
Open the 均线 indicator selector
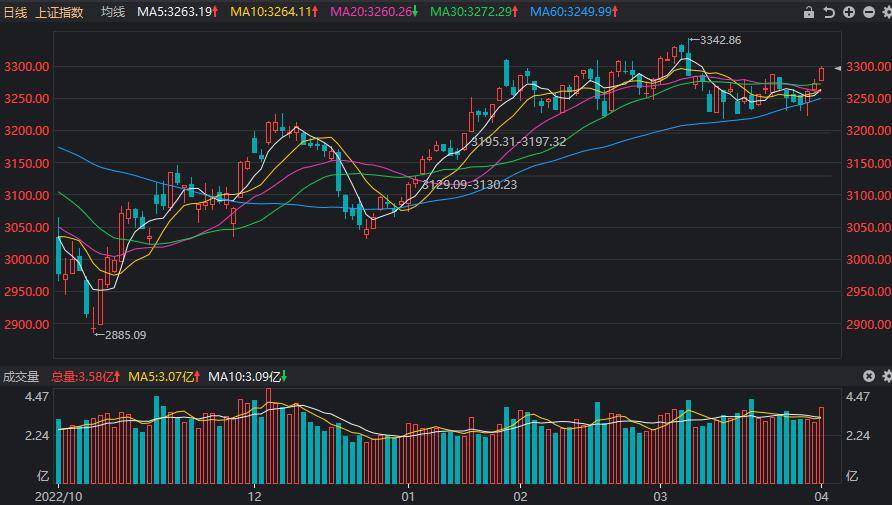(x=113, y=12)
